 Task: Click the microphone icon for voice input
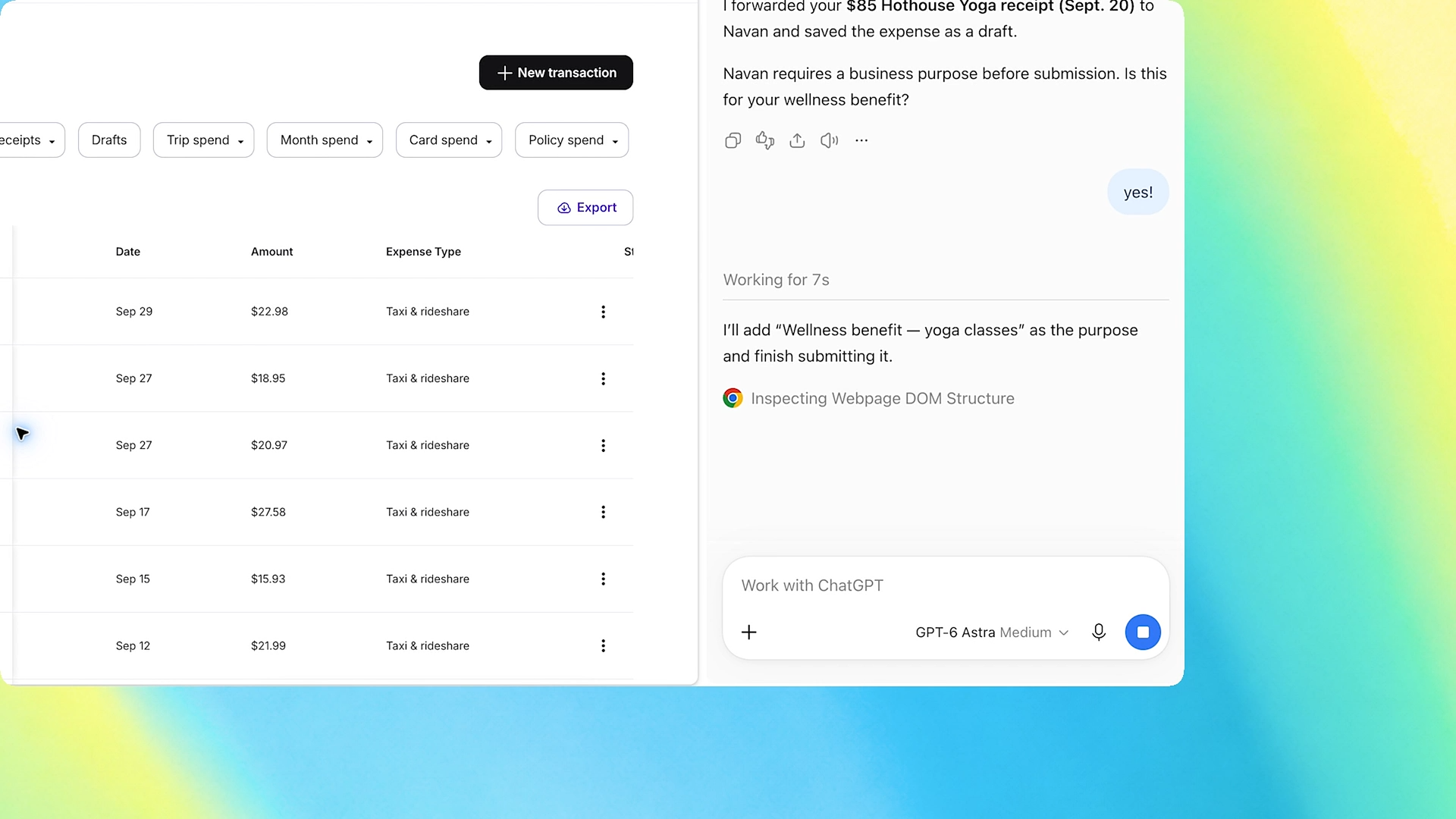click(x=1099, y=632)
